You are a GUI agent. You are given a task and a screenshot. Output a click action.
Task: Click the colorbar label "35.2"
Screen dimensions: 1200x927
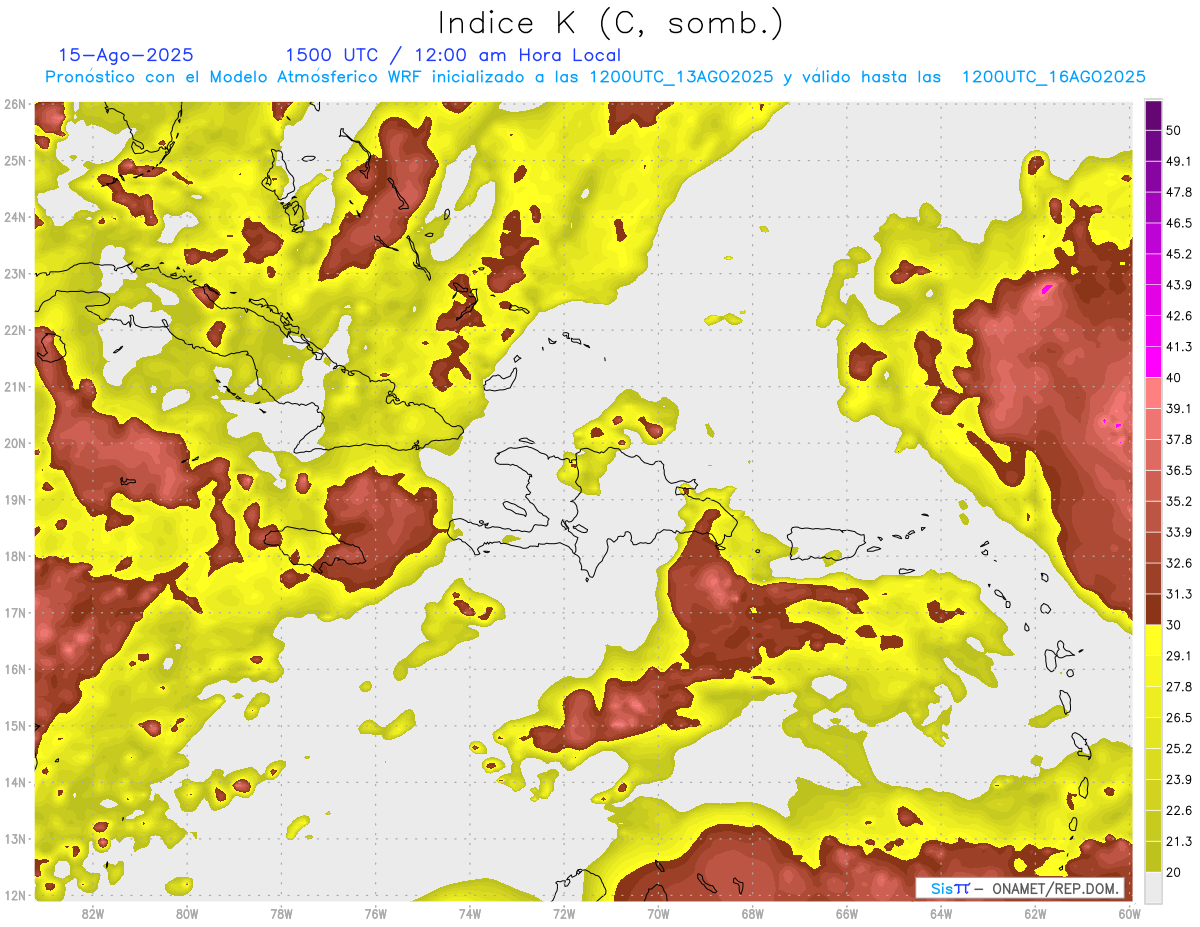point(1178,501)
